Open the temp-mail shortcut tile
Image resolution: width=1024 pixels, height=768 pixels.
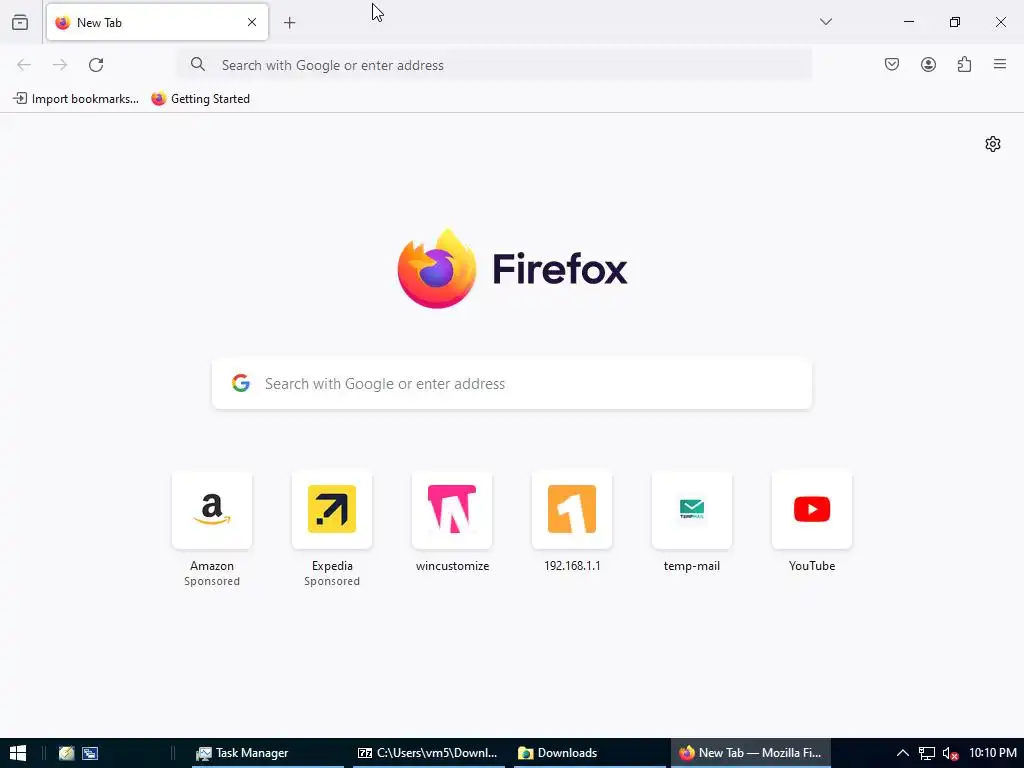coord(692,509)
